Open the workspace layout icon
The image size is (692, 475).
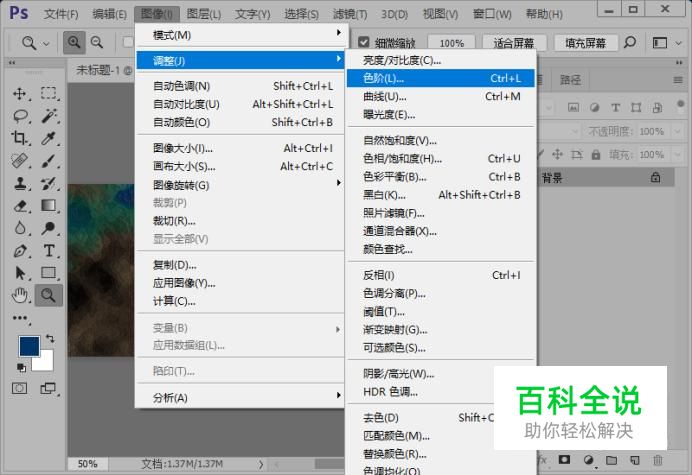pos(660,43)
